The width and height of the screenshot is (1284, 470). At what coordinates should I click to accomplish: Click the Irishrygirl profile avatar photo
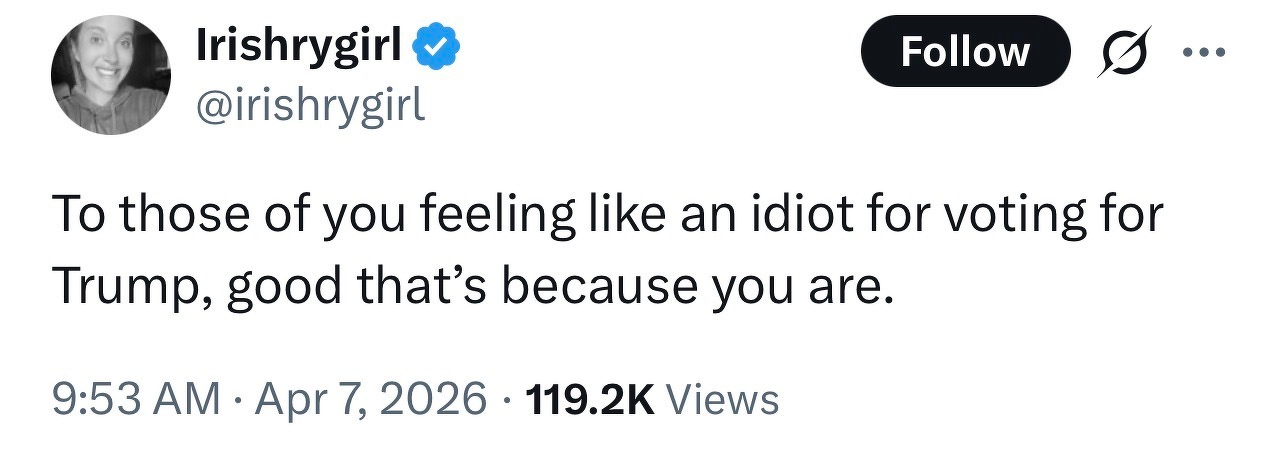pos(111,77)
